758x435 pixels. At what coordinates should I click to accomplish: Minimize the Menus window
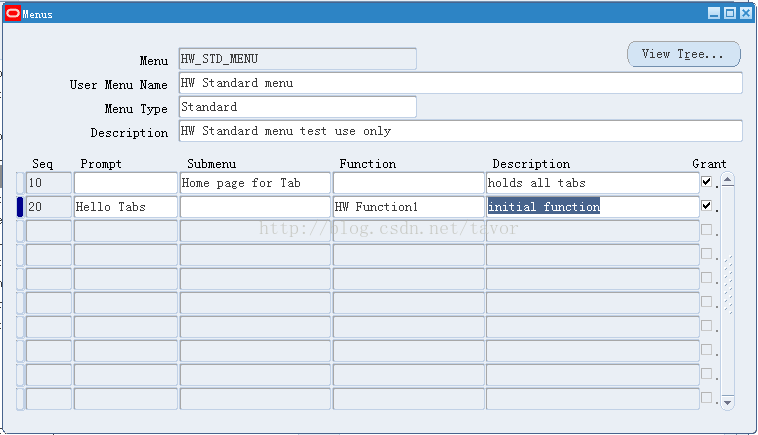coord(714,14)
